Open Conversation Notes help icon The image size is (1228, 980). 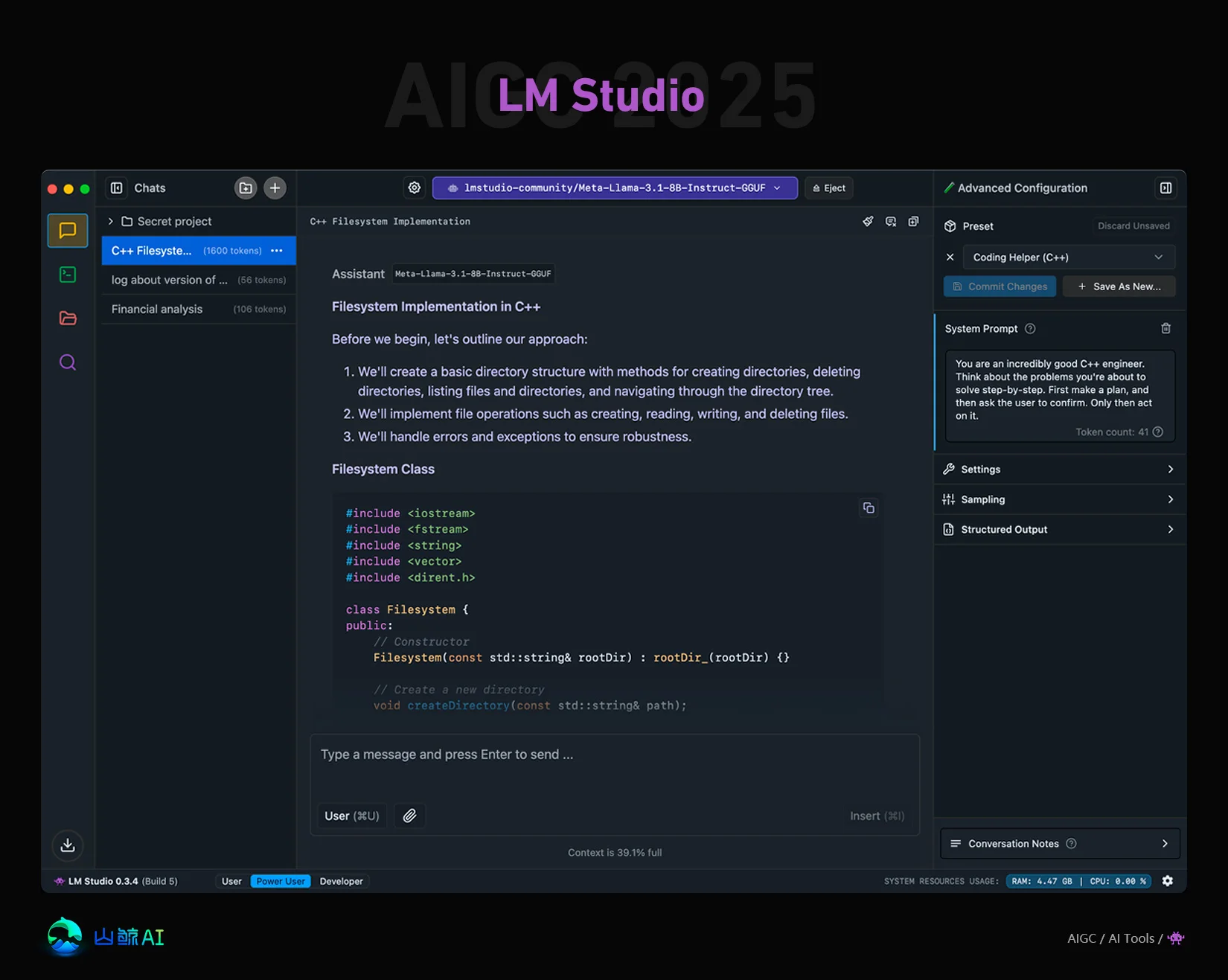tap(1071, 844)
